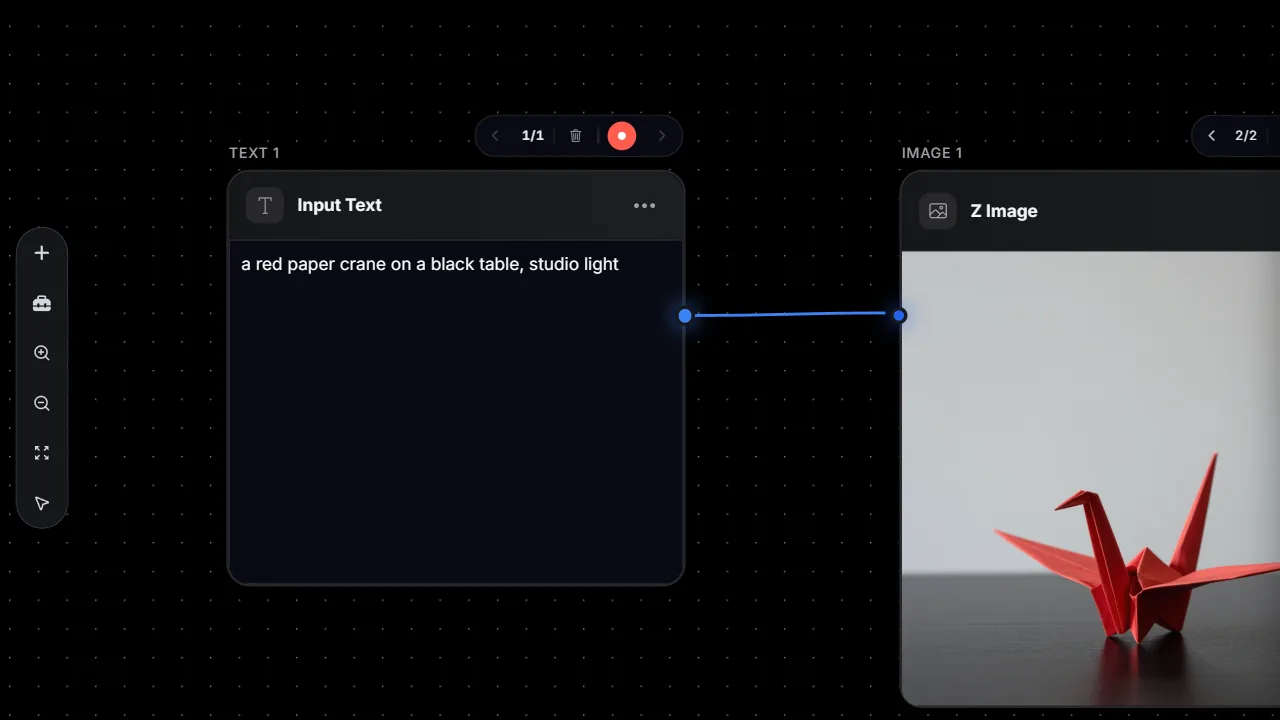Click the red record button above Text 1

(x=622, y=136)
